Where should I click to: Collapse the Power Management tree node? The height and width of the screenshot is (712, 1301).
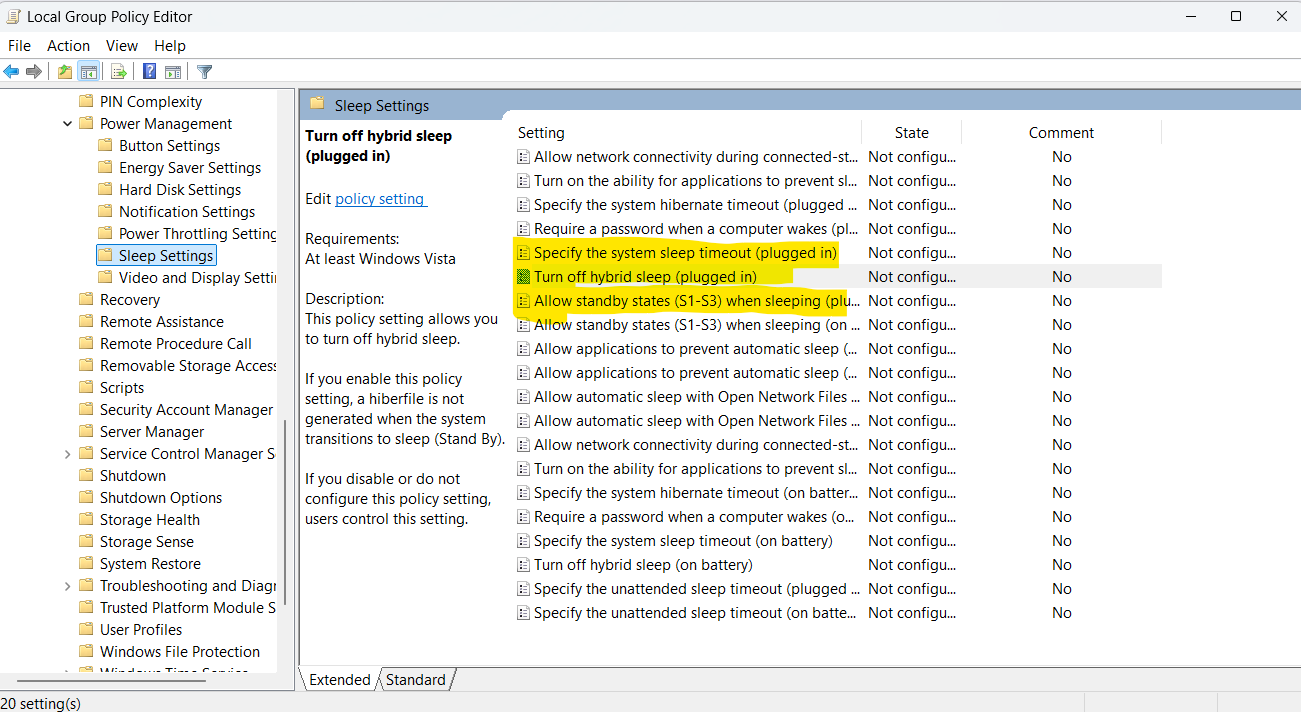coord(68,124)
